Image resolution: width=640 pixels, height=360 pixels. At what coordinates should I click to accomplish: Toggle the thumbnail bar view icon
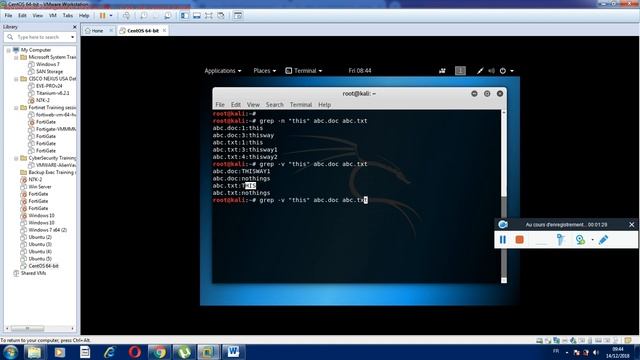click(x=197, y=16)
